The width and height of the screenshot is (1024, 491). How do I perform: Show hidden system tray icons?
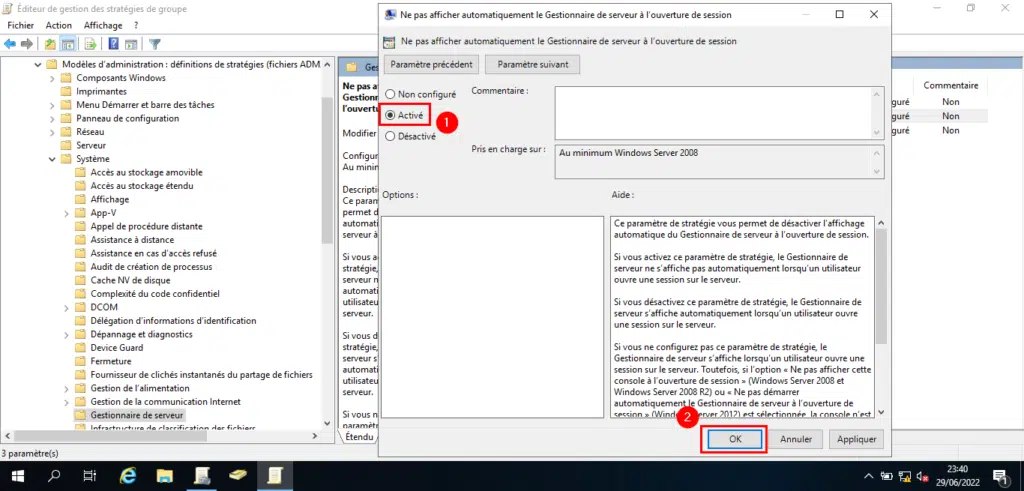point(869,476)
